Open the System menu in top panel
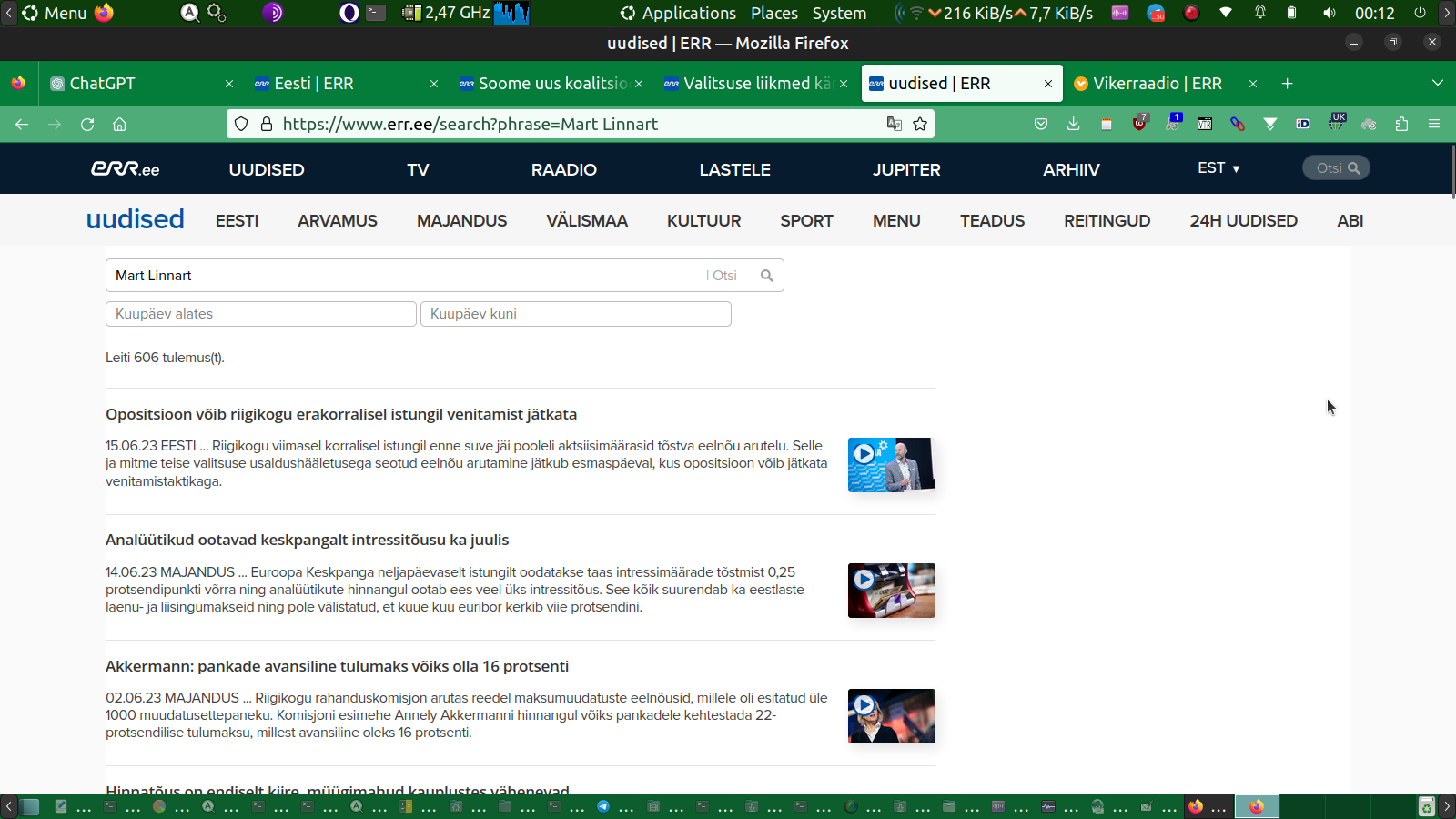 click(839, 13)
